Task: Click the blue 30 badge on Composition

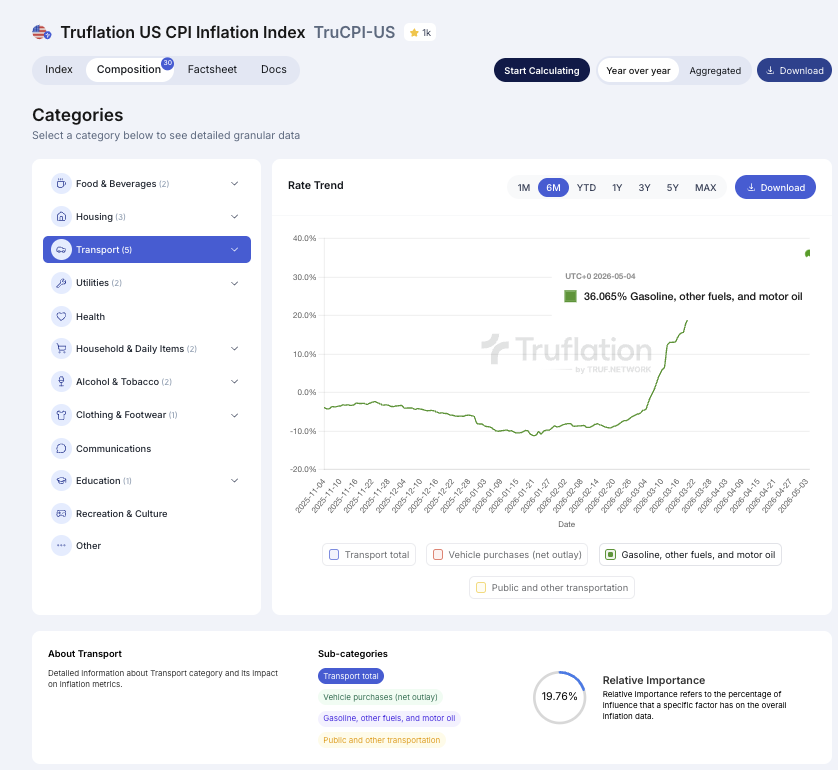Action: 168,63
